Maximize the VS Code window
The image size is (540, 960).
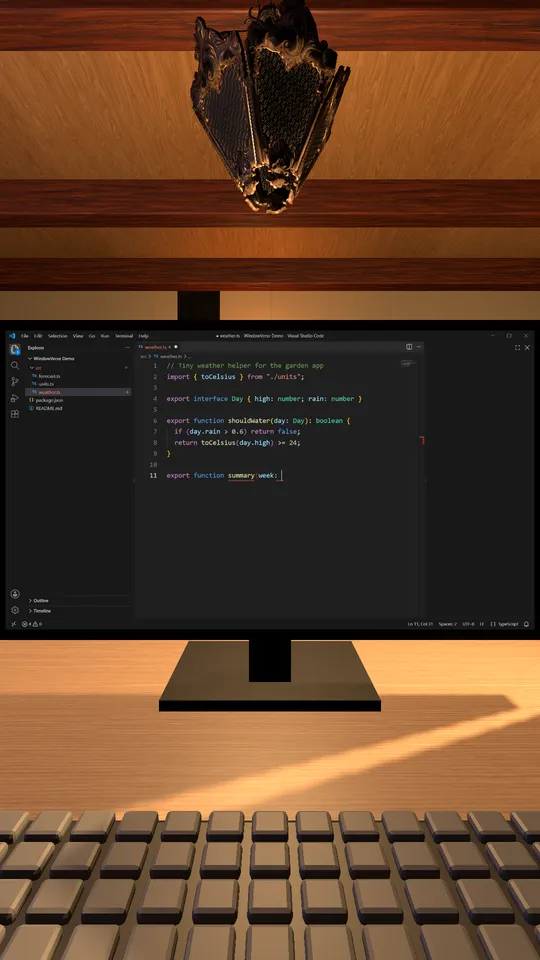[x=509, y=336]
